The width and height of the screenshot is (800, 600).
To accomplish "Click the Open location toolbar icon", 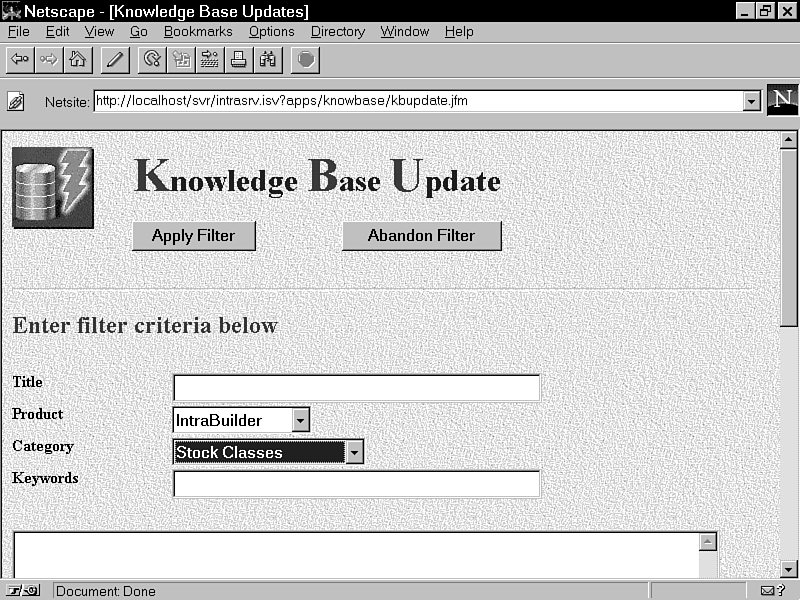I will (210, 60).
